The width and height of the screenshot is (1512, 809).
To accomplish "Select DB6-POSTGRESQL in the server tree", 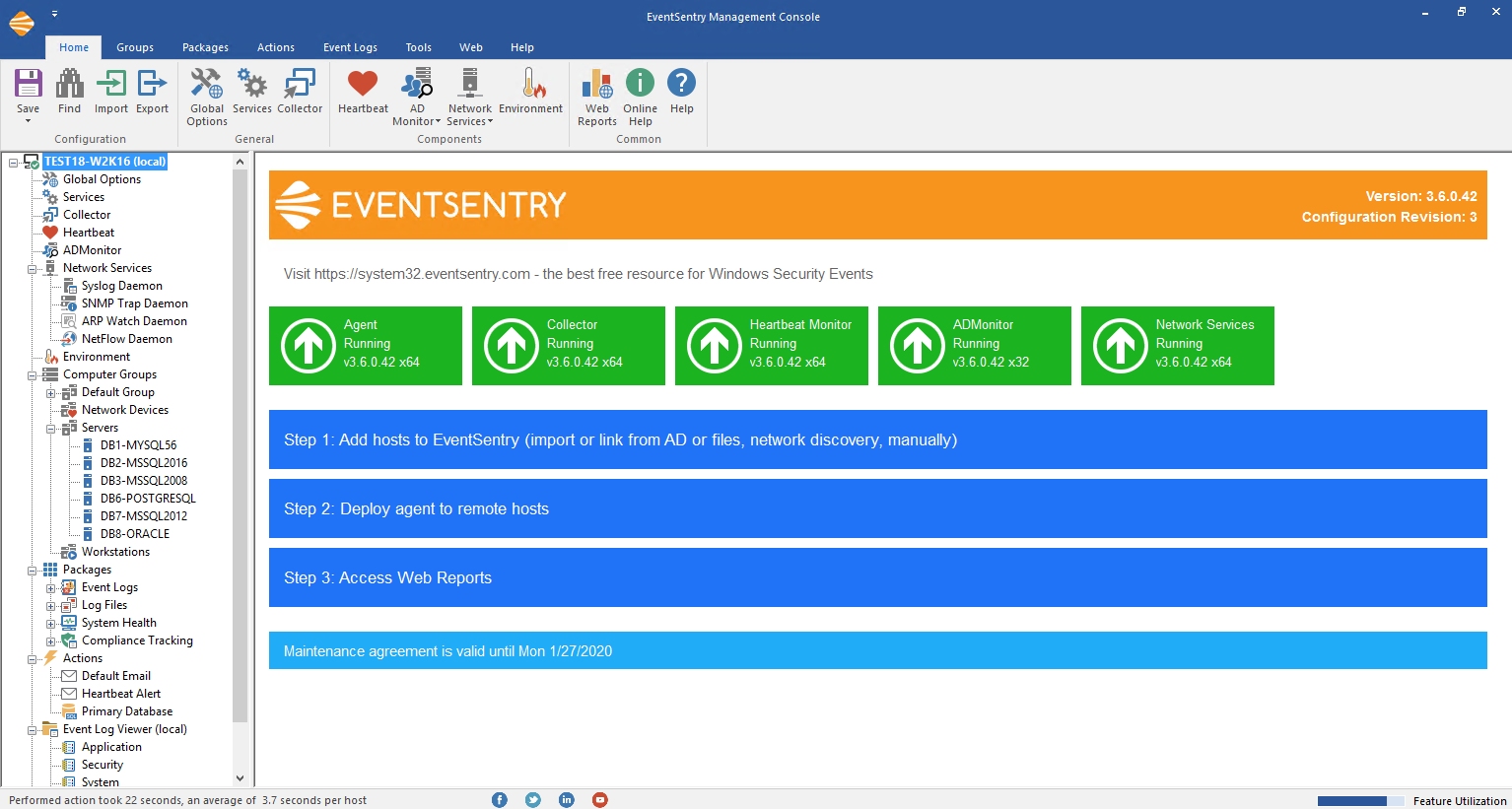I will click(x=148, y=499).
